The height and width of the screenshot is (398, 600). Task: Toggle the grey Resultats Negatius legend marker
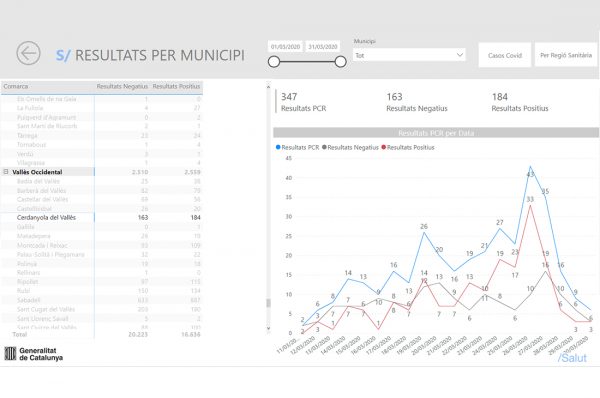pos(324,147)
